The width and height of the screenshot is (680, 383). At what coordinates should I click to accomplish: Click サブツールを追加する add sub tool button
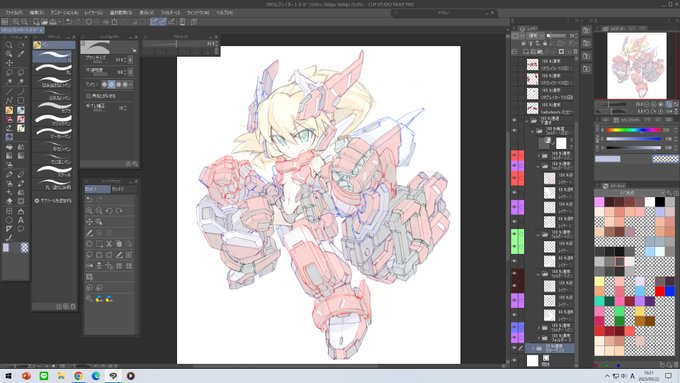tap(53, 201)
